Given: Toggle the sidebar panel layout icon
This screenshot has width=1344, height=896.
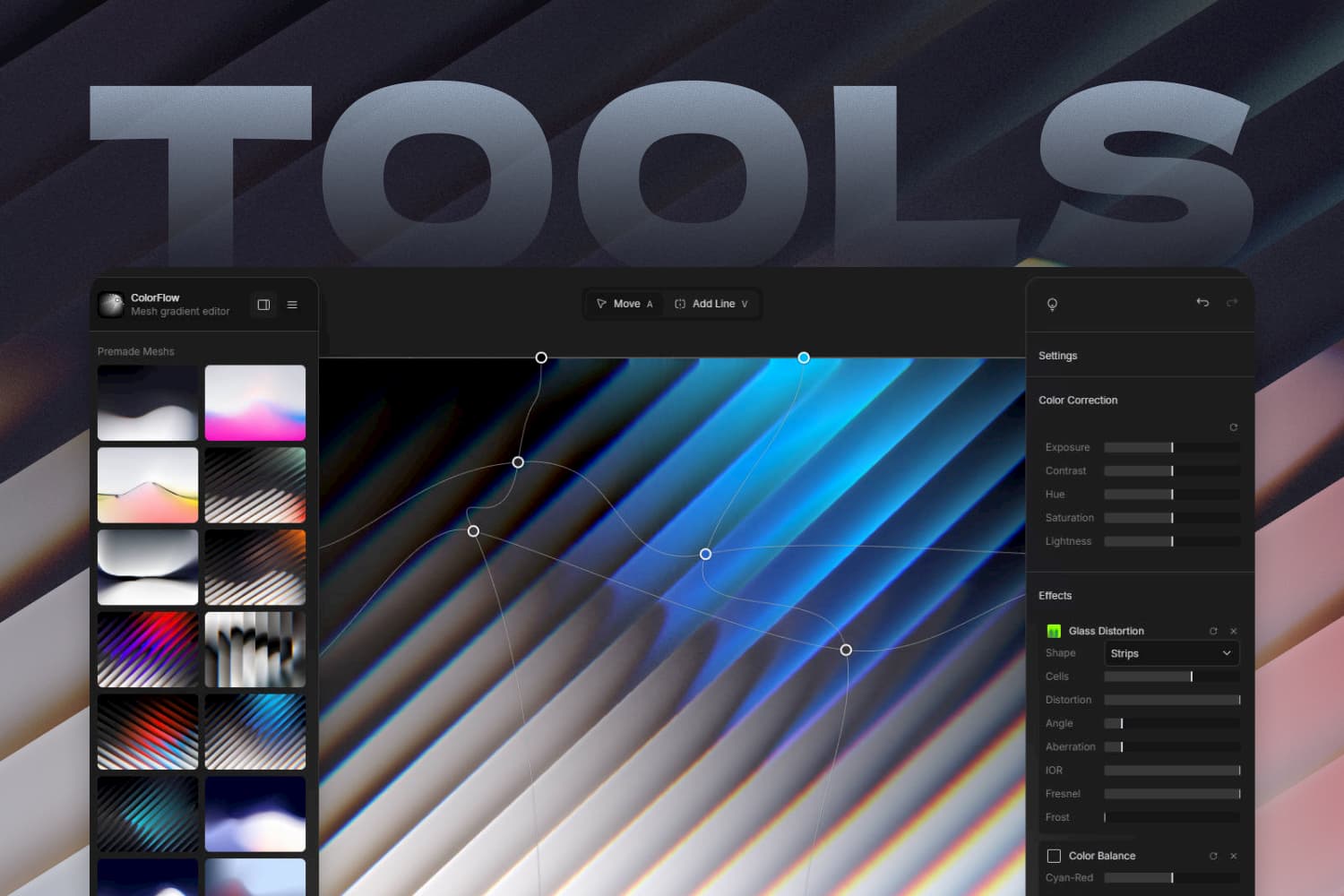Looking at the screenshot, I should (263, 305).
